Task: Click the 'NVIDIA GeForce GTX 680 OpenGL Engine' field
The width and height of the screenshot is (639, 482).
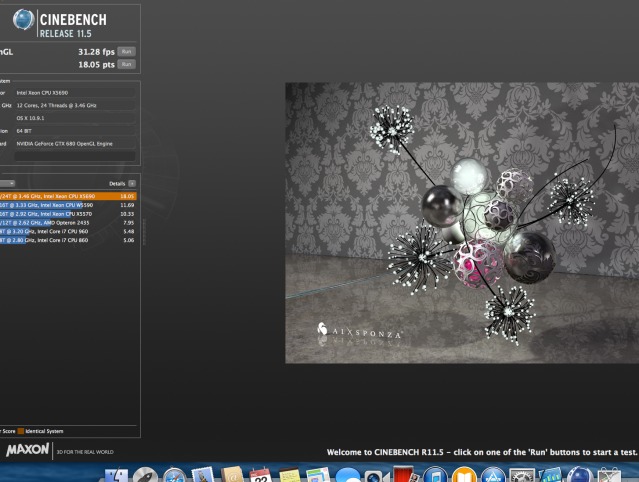Action: 75,143
